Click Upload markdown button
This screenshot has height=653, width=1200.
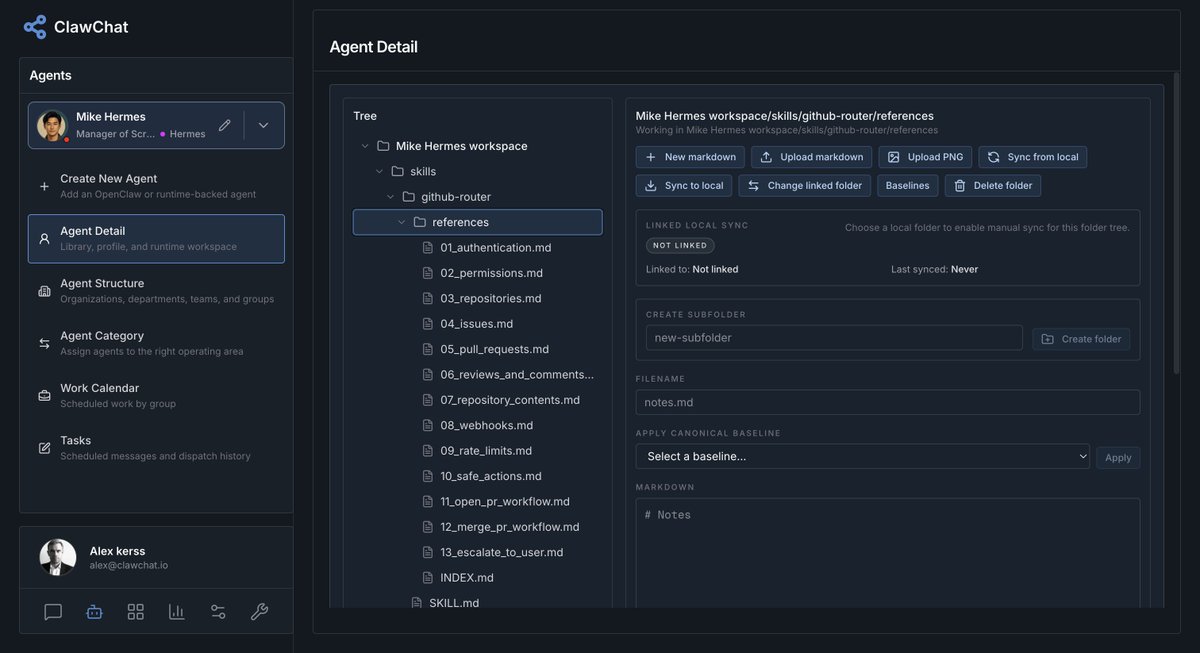812,157
